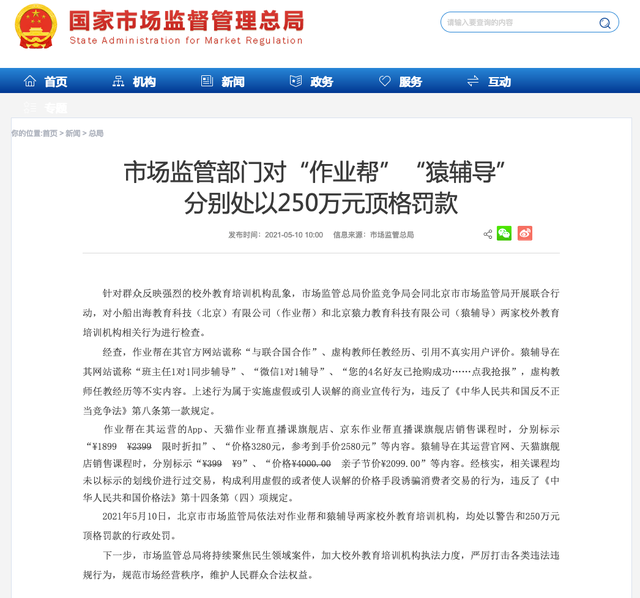The width and height of the screenshot is (640, 598).
Task: Click the struck-through price ¥4000.00
Action: click(311, 464)
